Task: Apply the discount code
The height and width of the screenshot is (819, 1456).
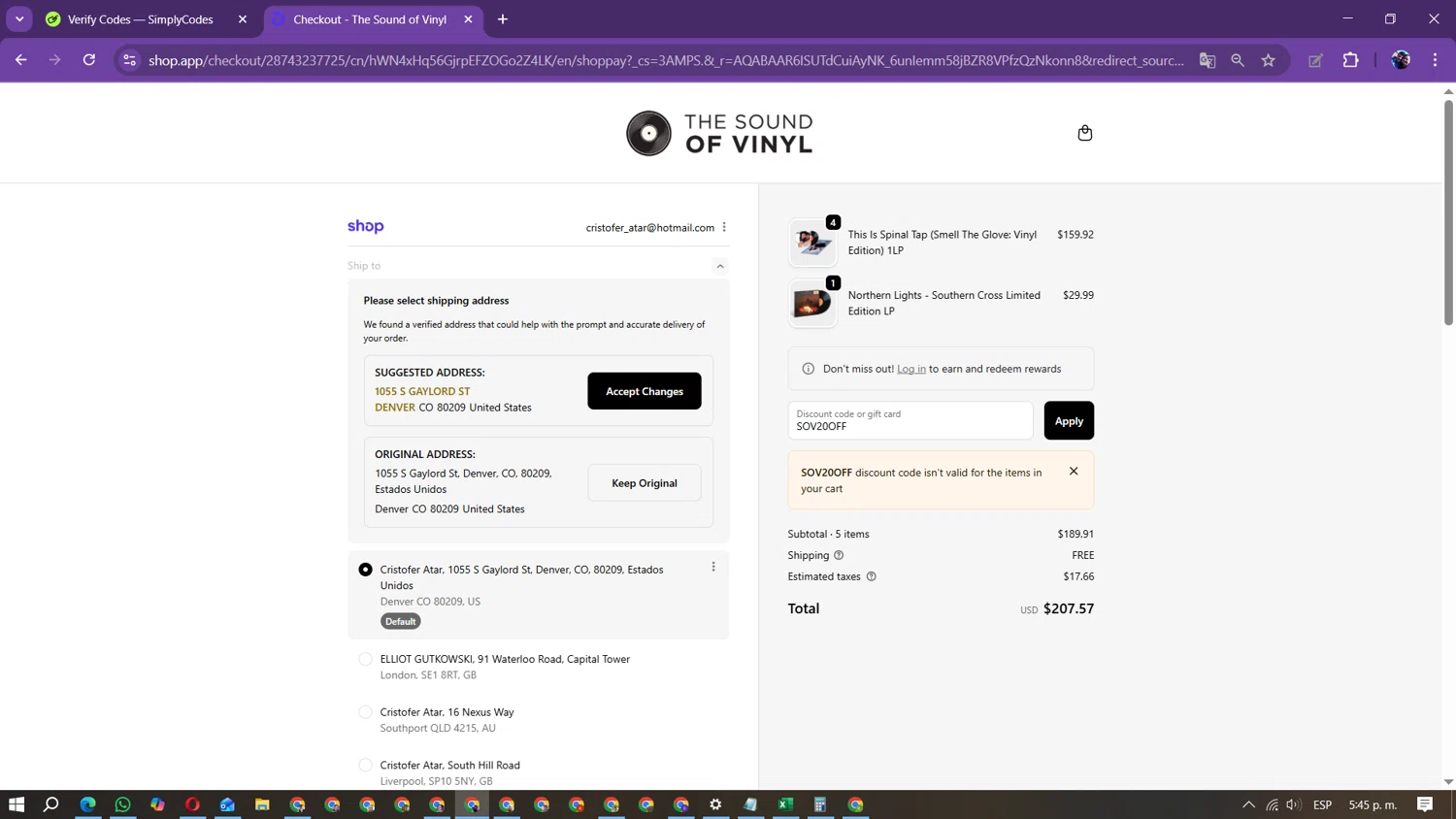Action: pyautogui.click(x=1069, y=420)
